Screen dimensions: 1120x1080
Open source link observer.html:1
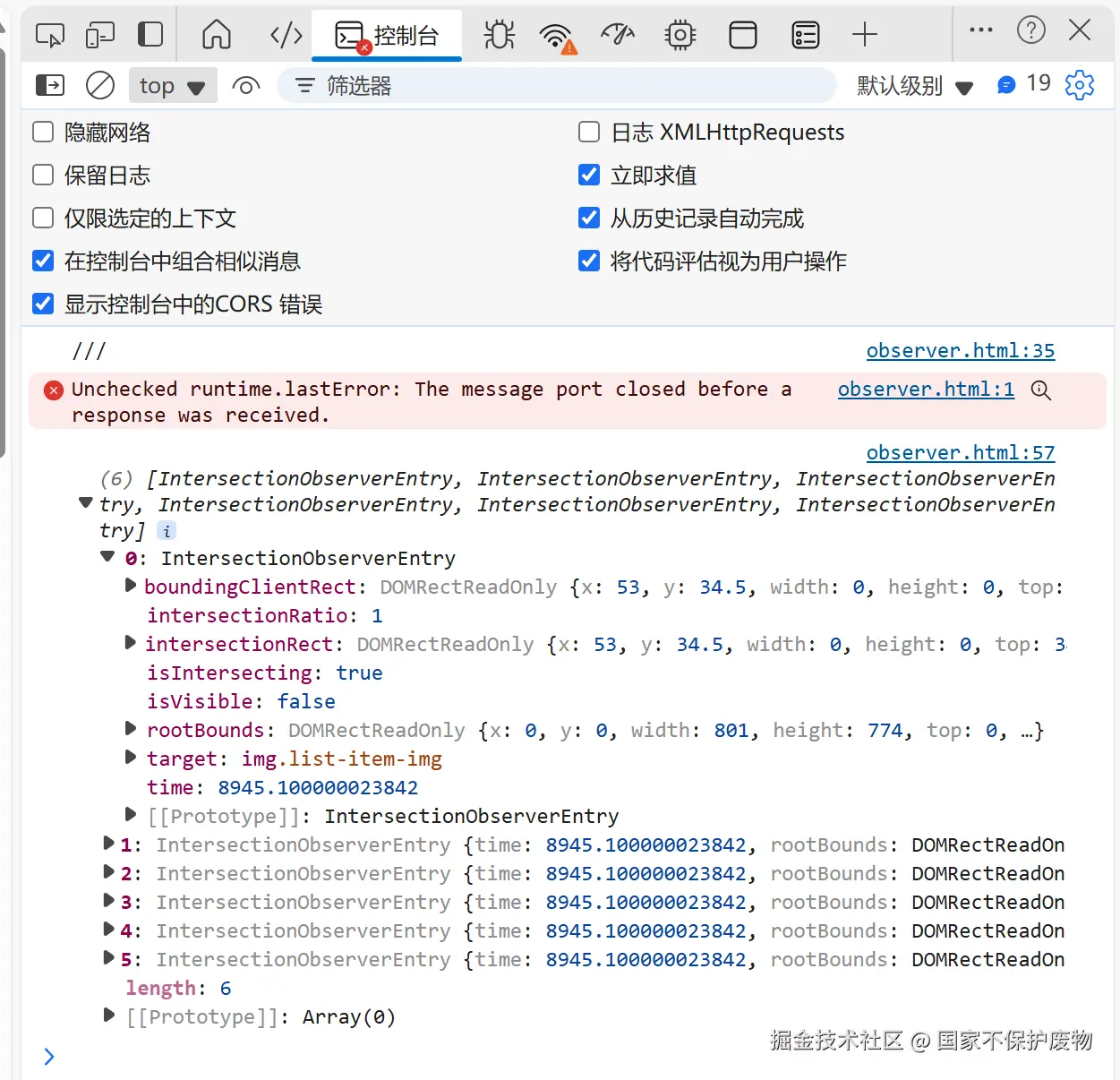pos(926,390)
